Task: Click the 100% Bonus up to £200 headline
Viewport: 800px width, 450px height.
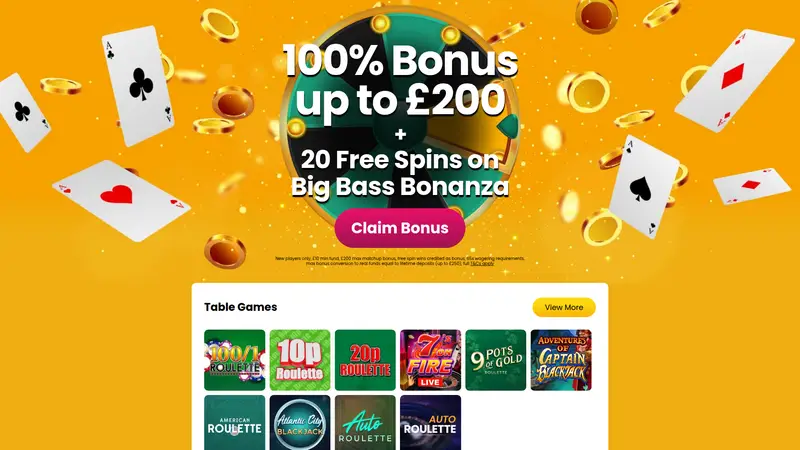Action: coord(401,81)
